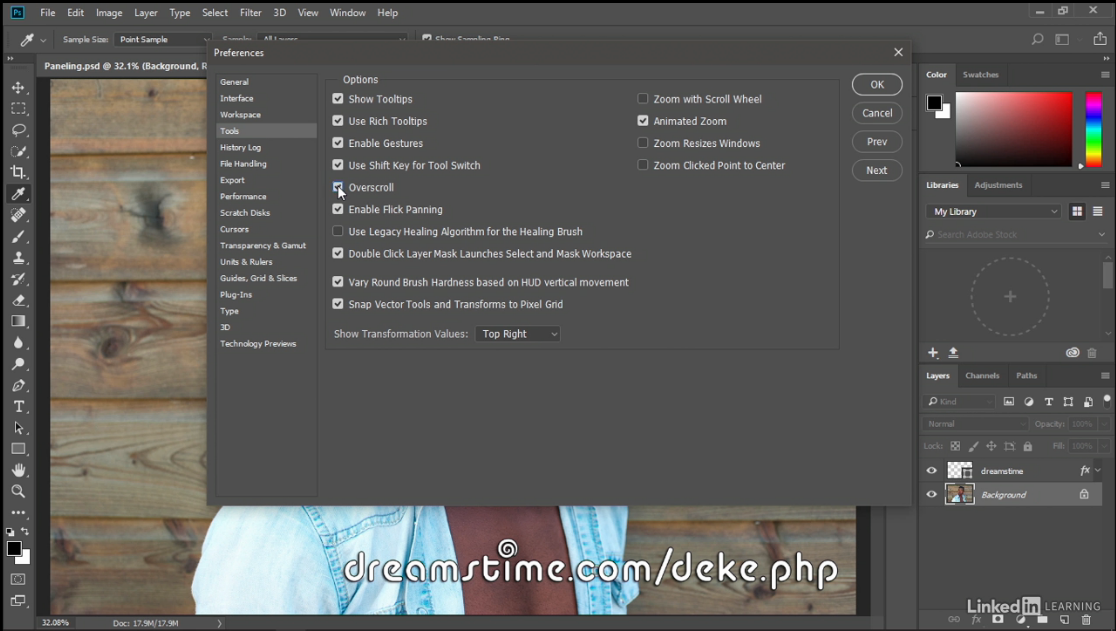Select the History Brush tool
Screen dimensions: 1116x631
point(19,279)
